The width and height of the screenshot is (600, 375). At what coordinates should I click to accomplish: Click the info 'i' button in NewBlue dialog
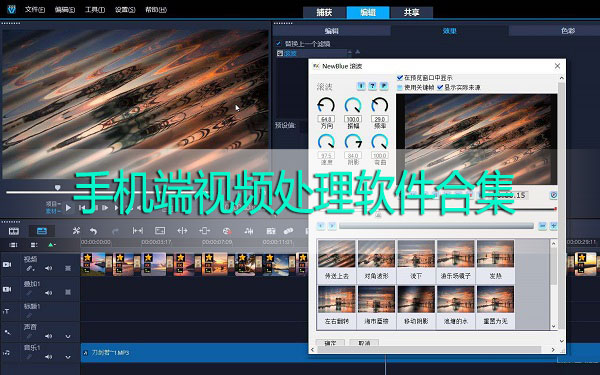361,86
